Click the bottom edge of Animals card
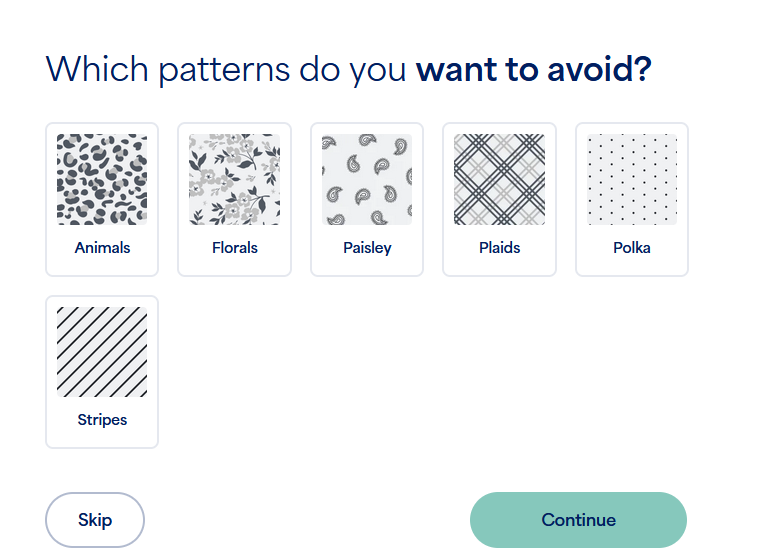 tap(102, 275)
